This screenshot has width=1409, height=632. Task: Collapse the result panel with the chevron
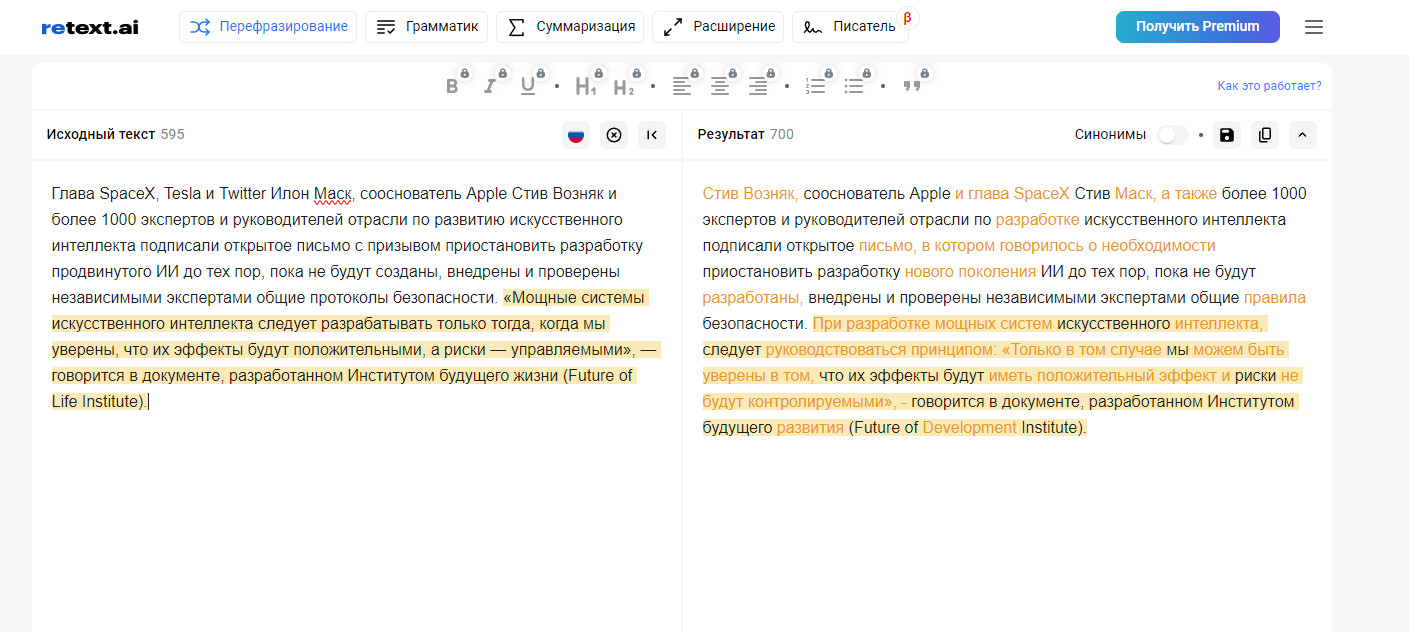(1303, 135)
